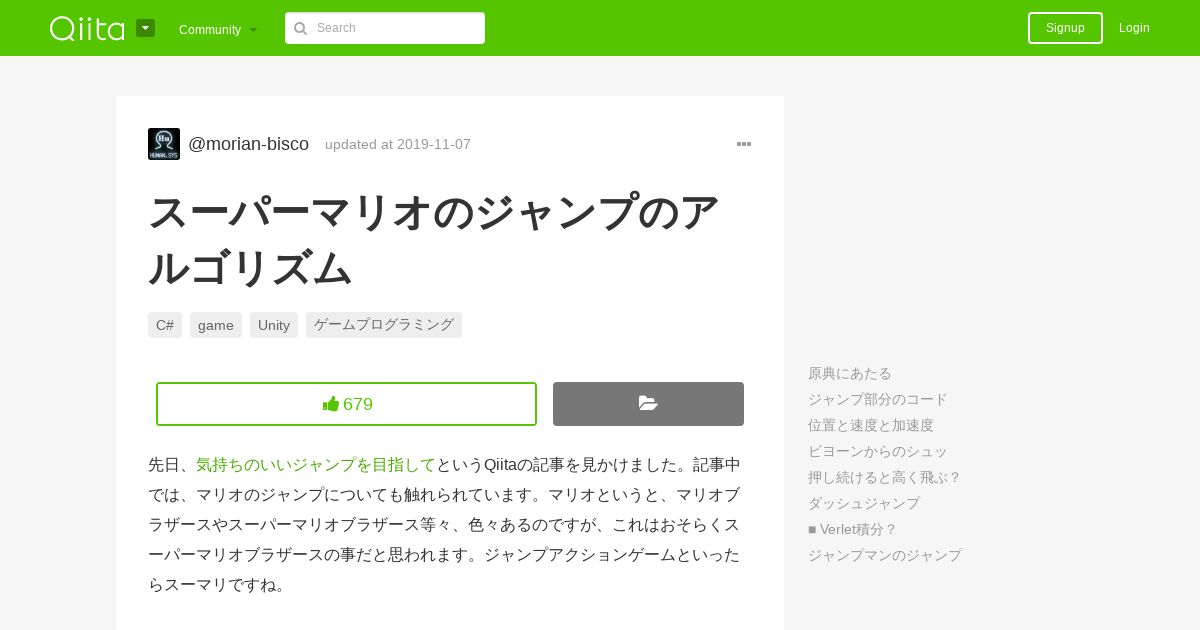Open the dropdown arrow beside Qiita logo
1200x630 pixels.
point(145,28)
